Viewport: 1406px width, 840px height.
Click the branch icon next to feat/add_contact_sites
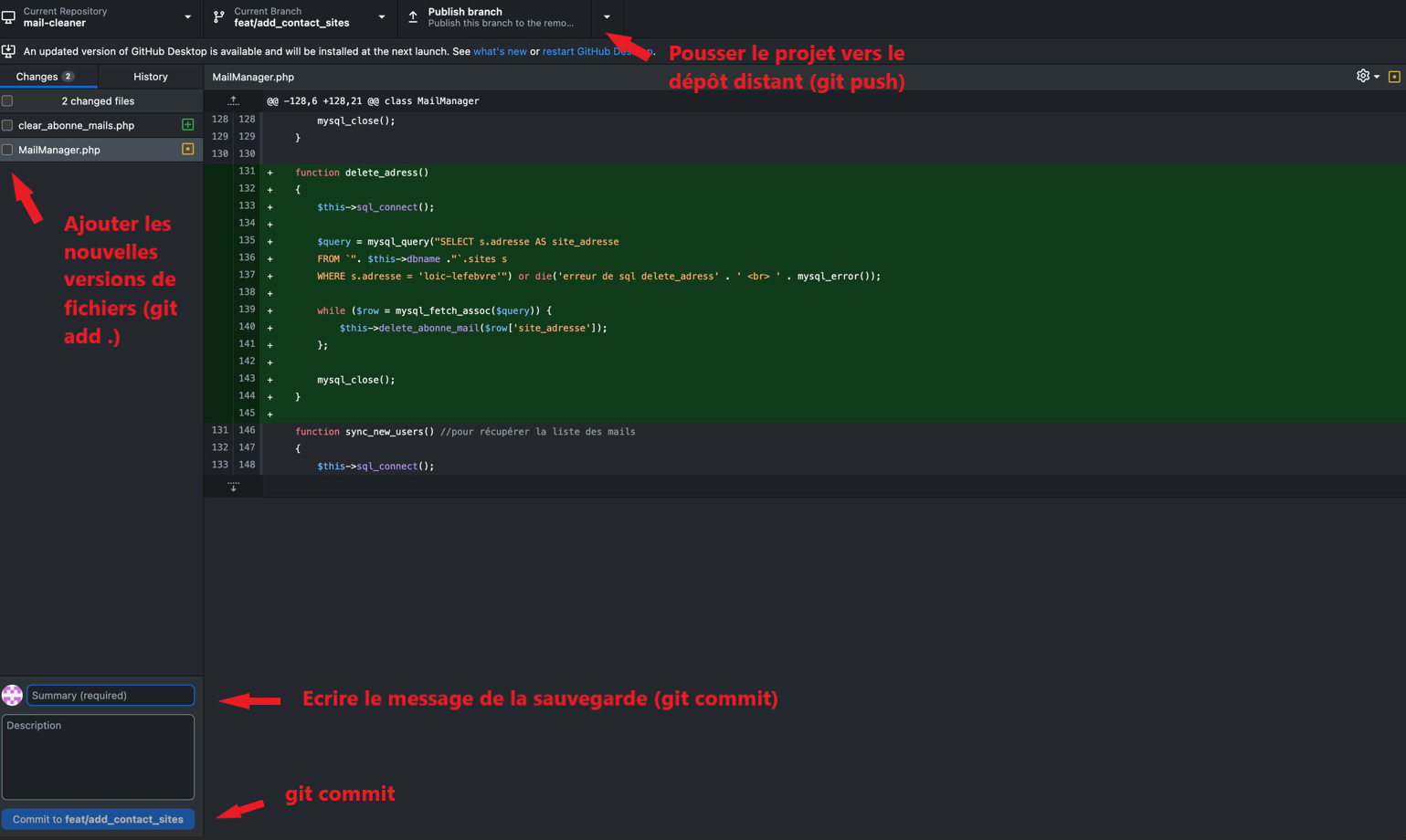tap(217, 17)
